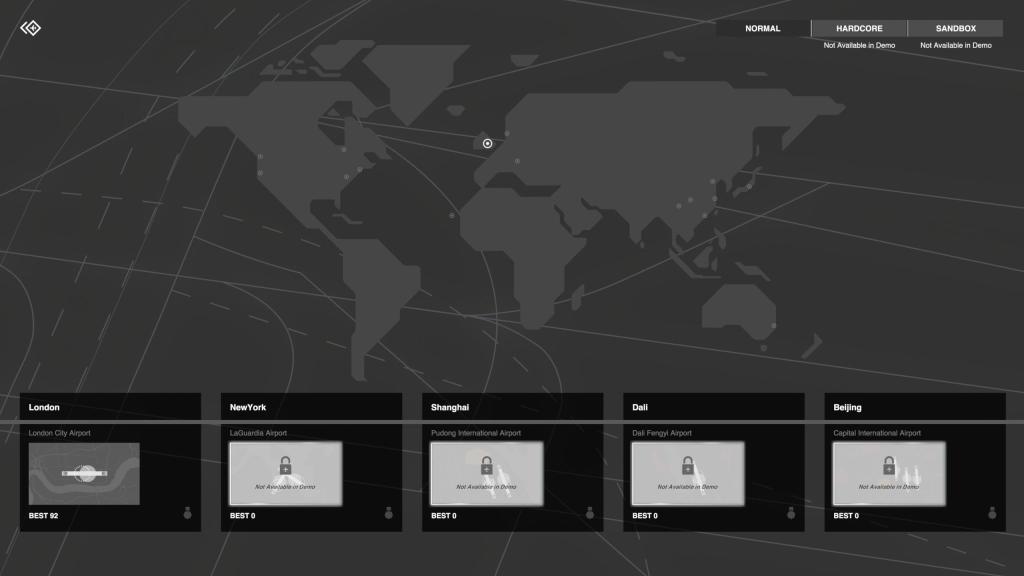Click the Dali Fengyi Airport locked thumbnail
The image size is (1024, 576).
pos(688,474)
